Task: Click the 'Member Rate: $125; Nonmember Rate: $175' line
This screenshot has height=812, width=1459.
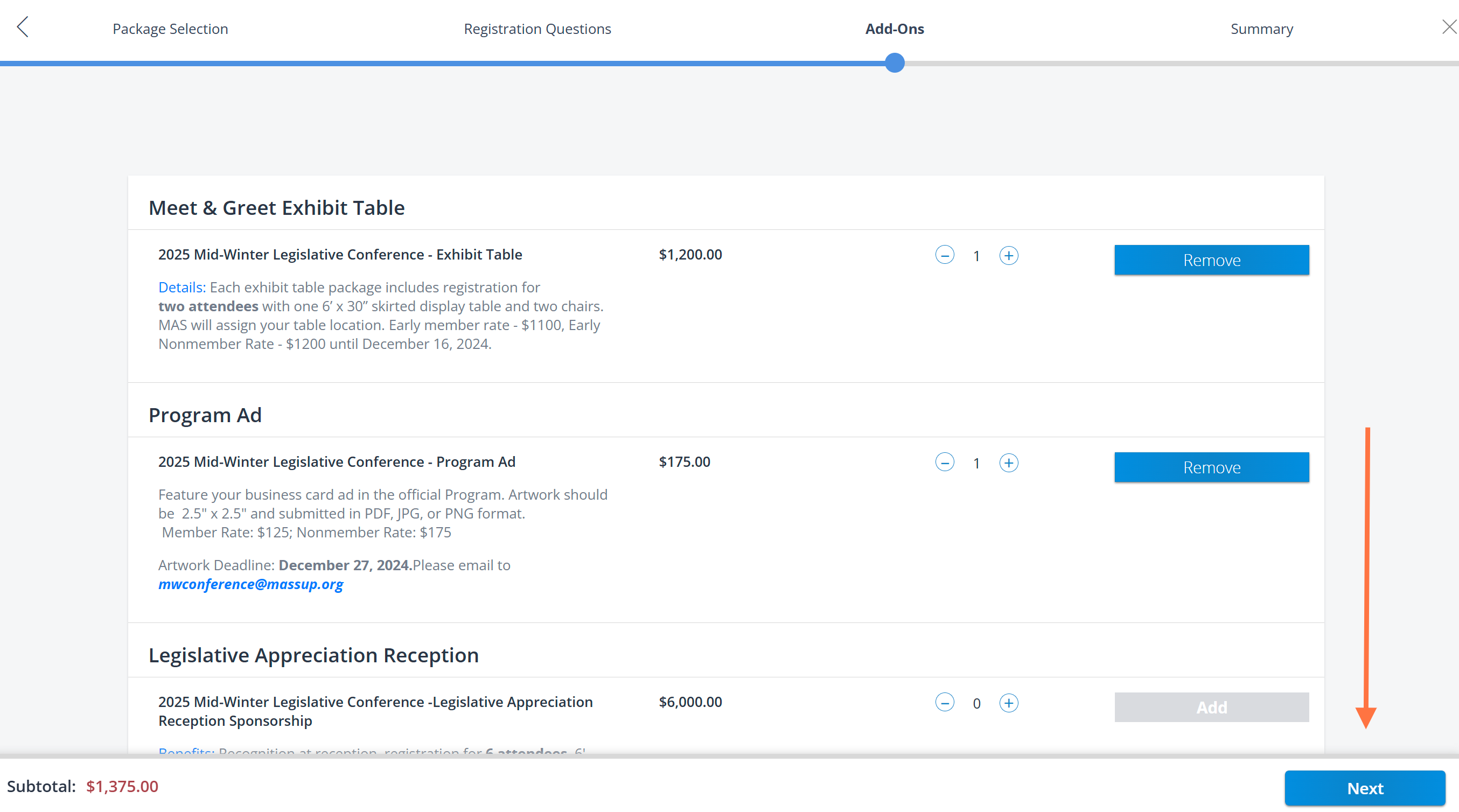Action: 306,533
